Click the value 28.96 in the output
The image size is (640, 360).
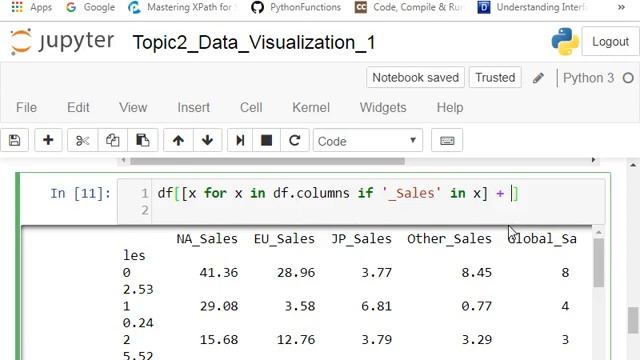pos(296,272)
